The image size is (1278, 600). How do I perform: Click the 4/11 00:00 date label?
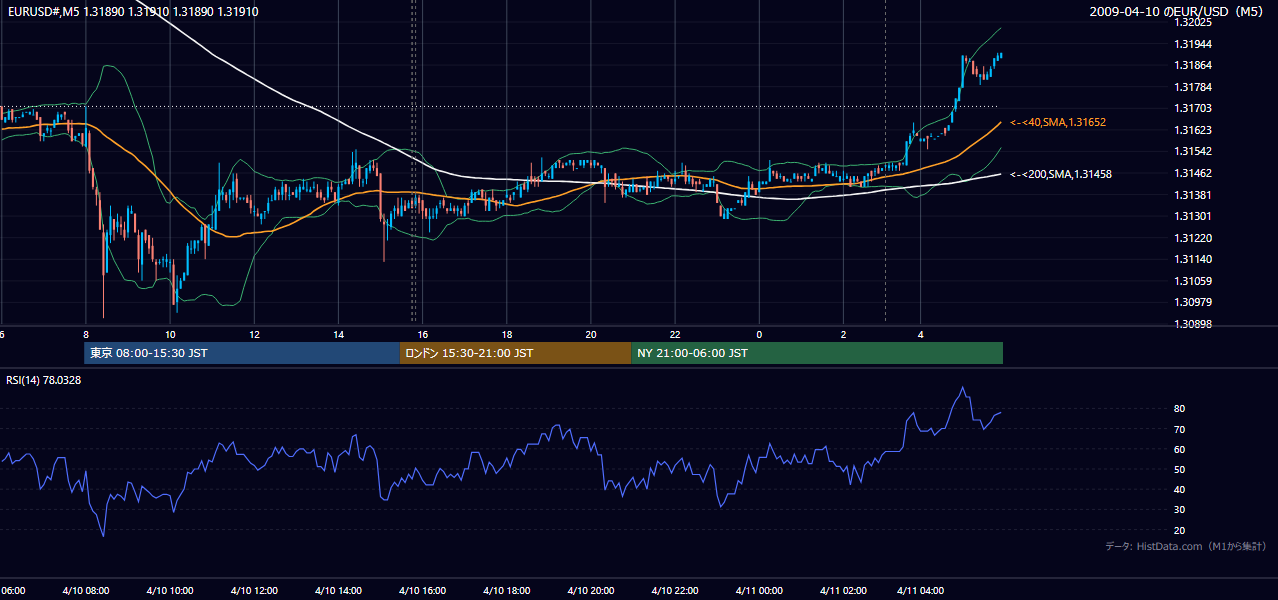(759, 591)
